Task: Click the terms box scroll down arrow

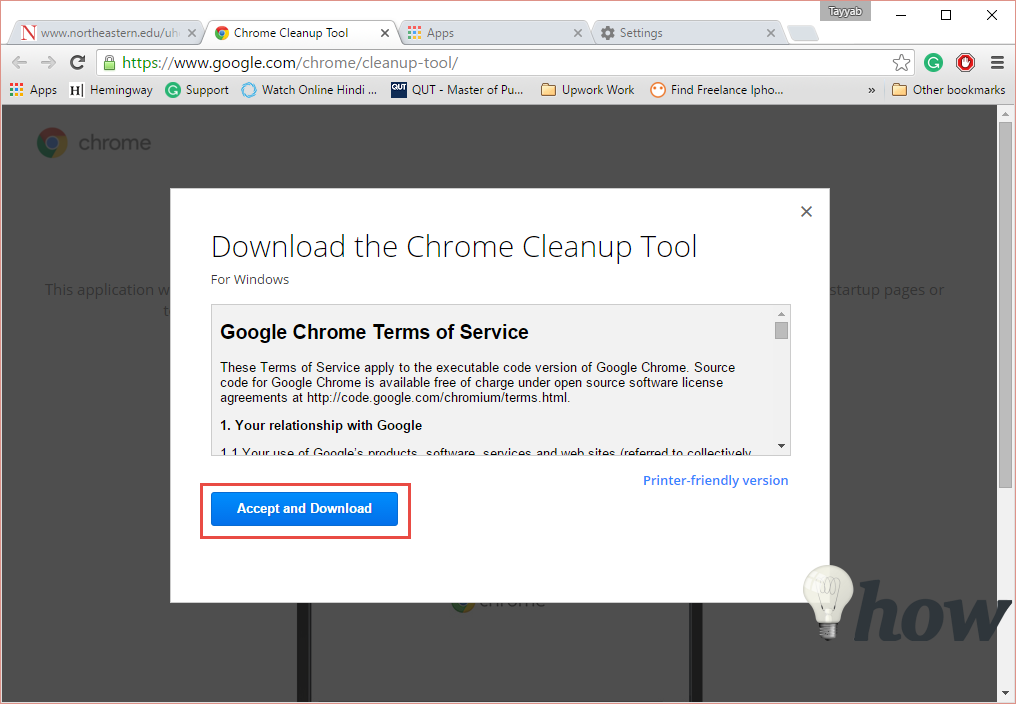Action: [781, 446]
